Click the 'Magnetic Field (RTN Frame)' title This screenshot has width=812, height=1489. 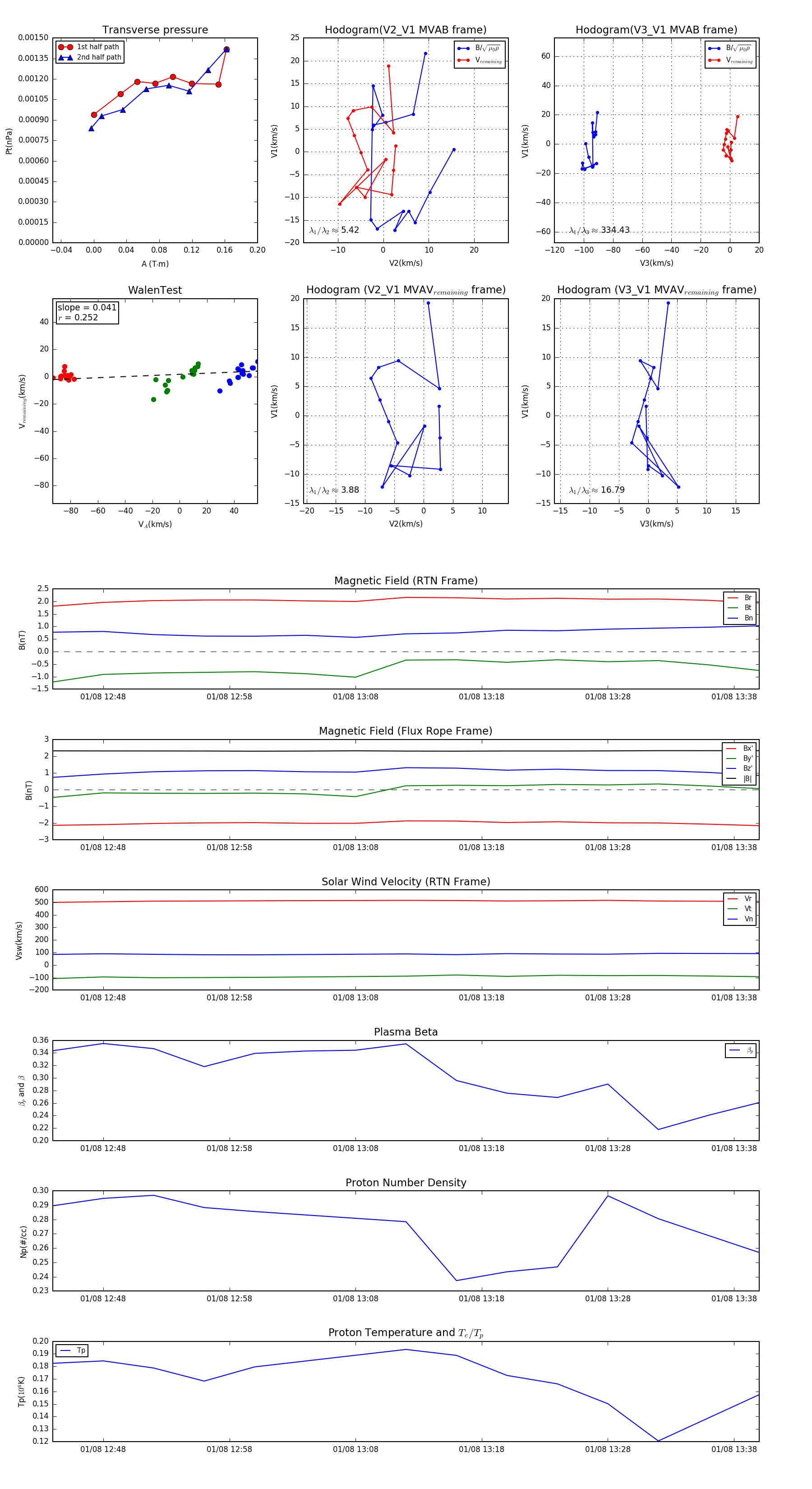tap(406, 581)
